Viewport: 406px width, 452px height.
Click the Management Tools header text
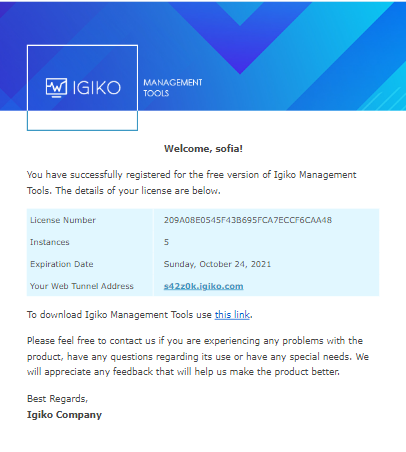click(x=173, y=88)
